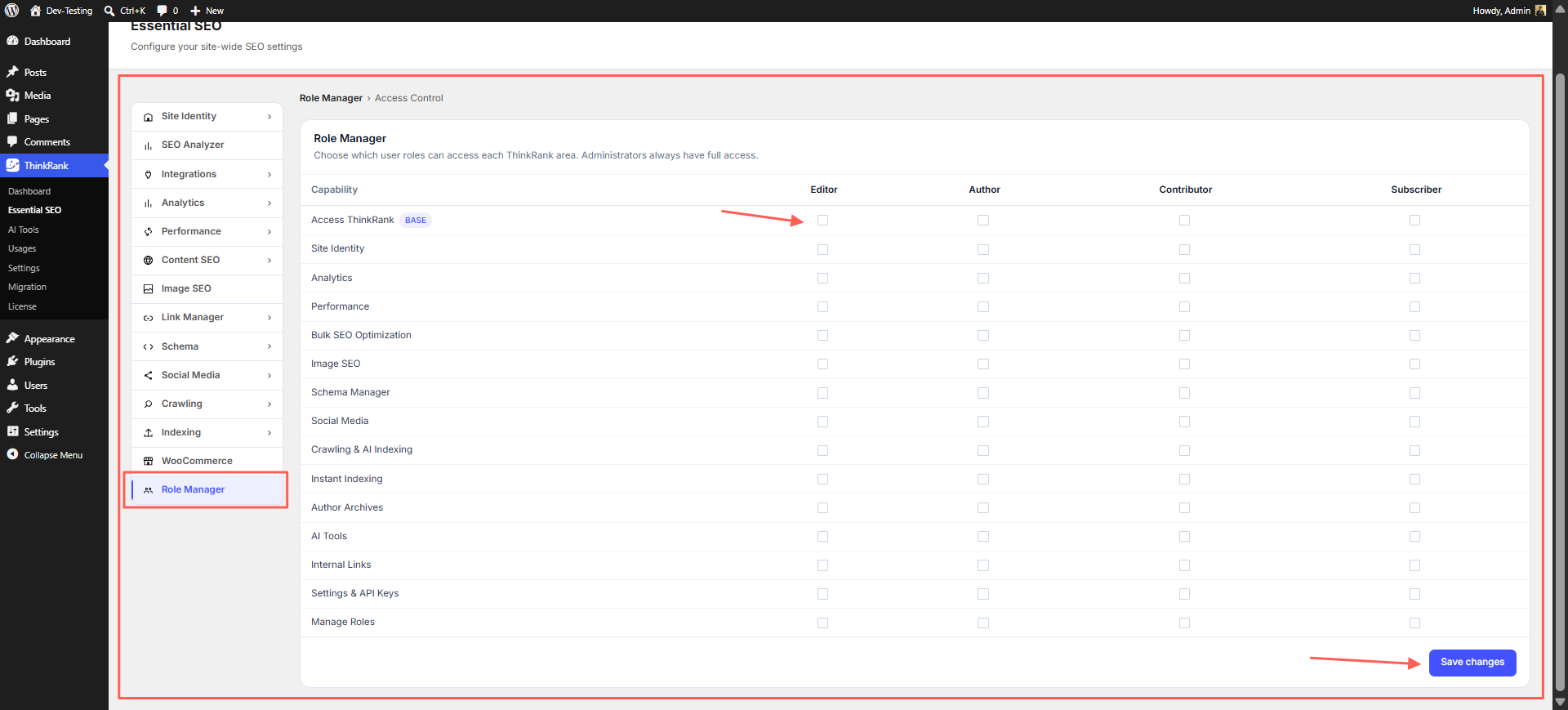Open the Howdy, Admin account menu
1568x710 pixels.
1509,11
